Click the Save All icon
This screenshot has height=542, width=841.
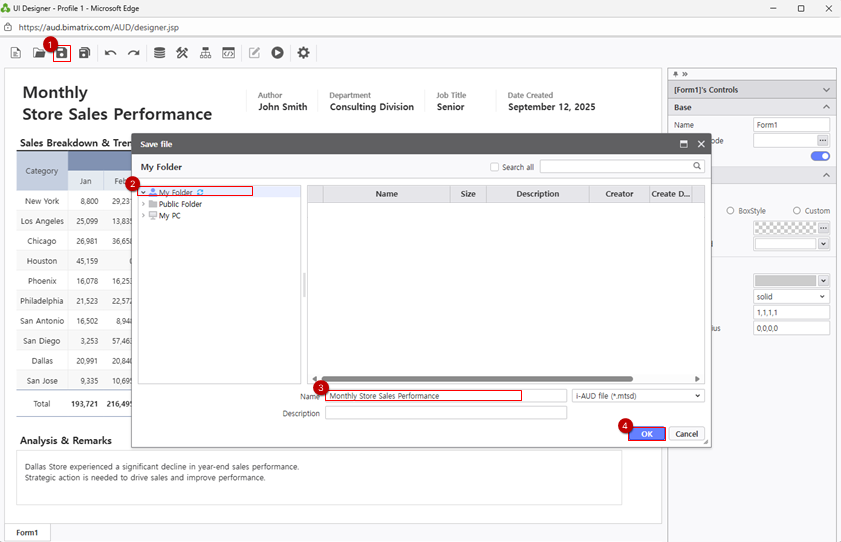point(85,53)
